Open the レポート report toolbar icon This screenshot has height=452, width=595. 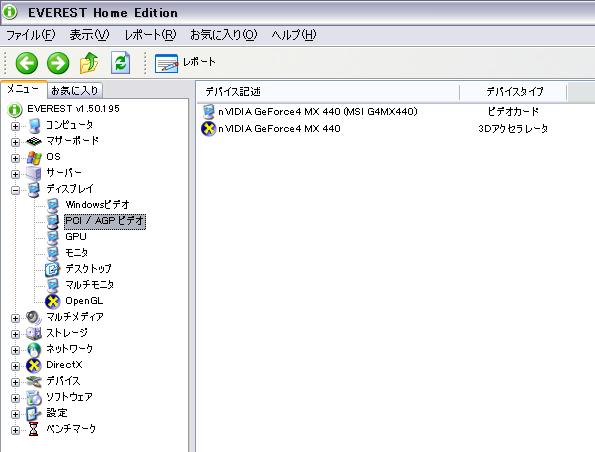click(166, 63)
